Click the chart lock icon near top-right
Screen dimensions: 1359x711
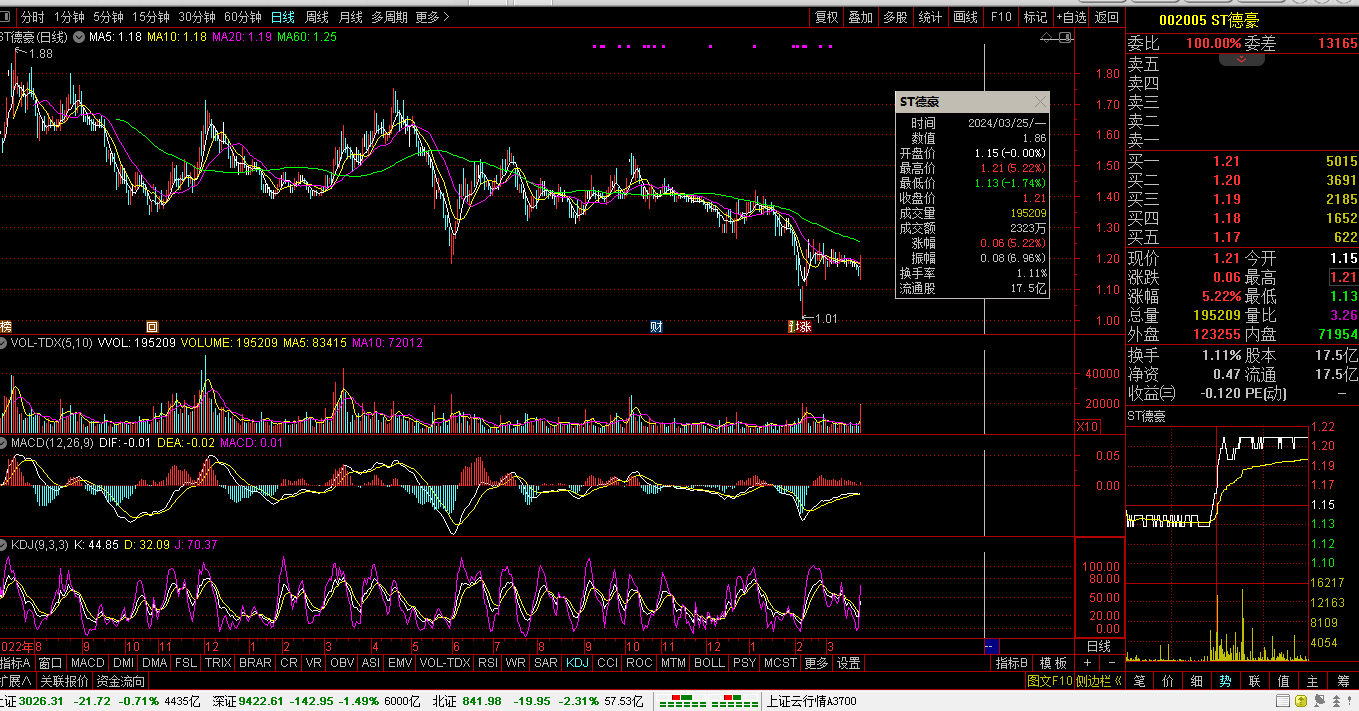(x=1064, y=37)
